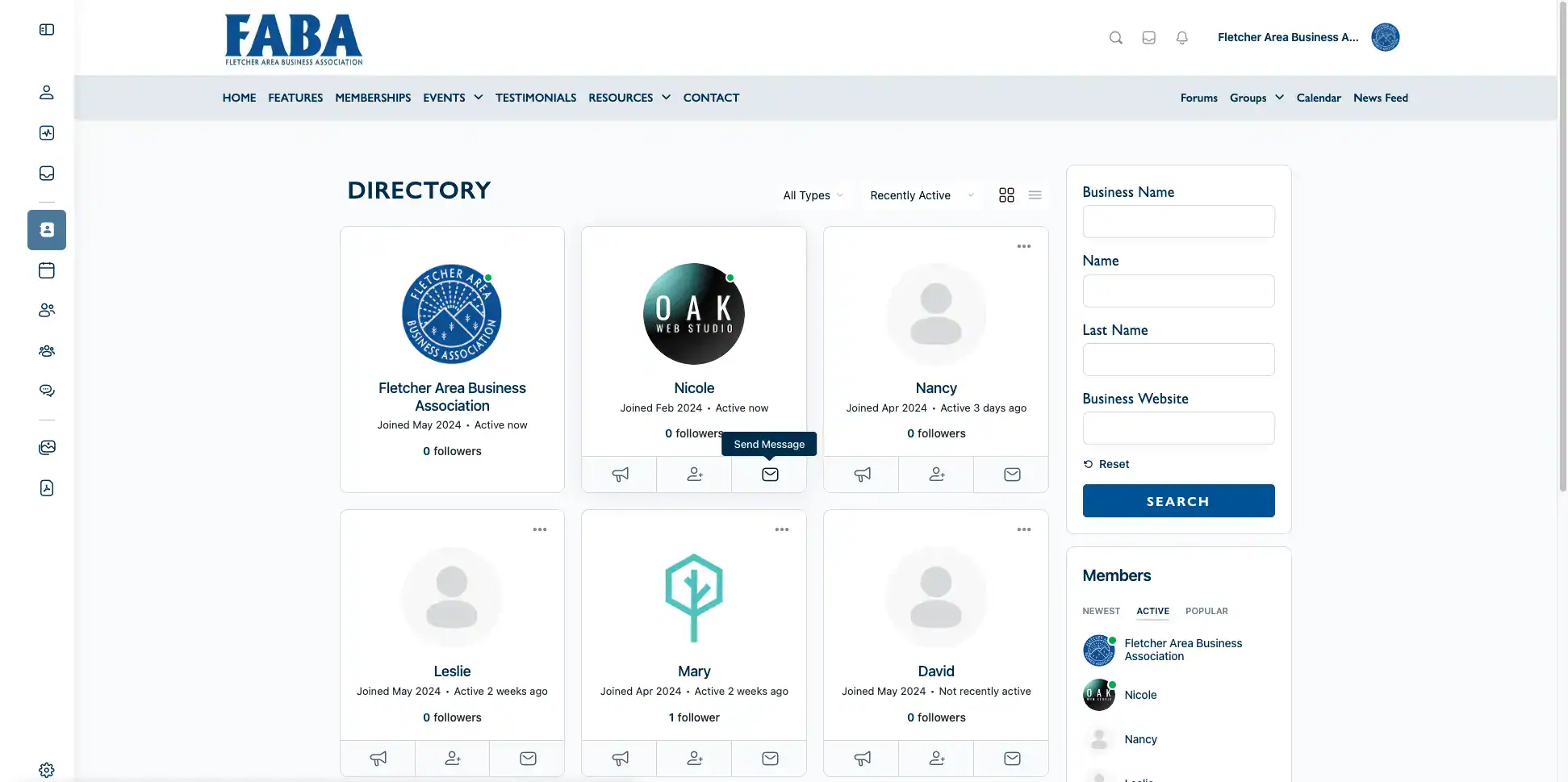Screen dimensions: 1568x782
Task: Toggle the sidebar panel icon
Action: point(47,30)
